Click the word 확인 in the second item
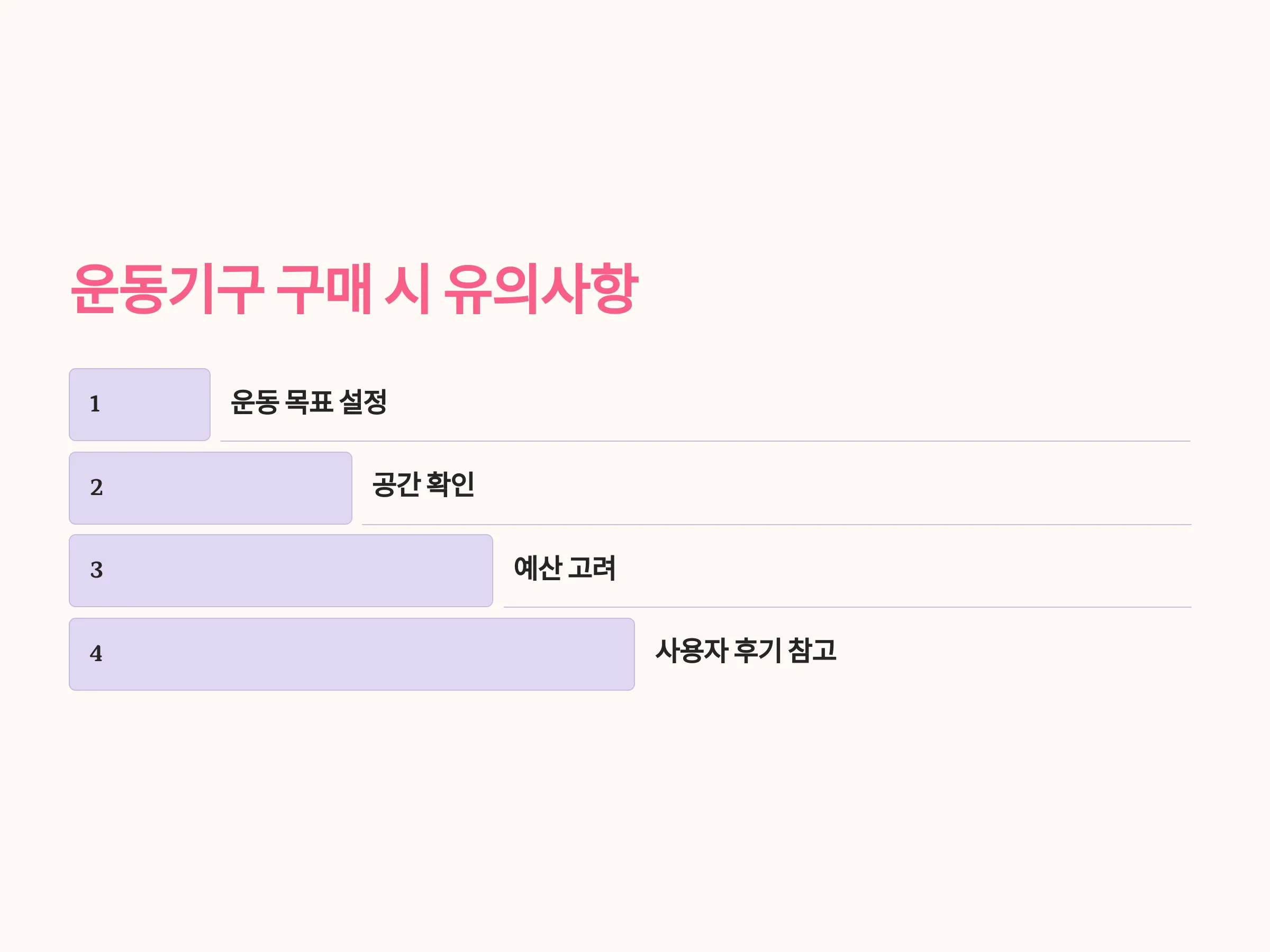The height and width of the screenshot is (952, 1270). 450,484
